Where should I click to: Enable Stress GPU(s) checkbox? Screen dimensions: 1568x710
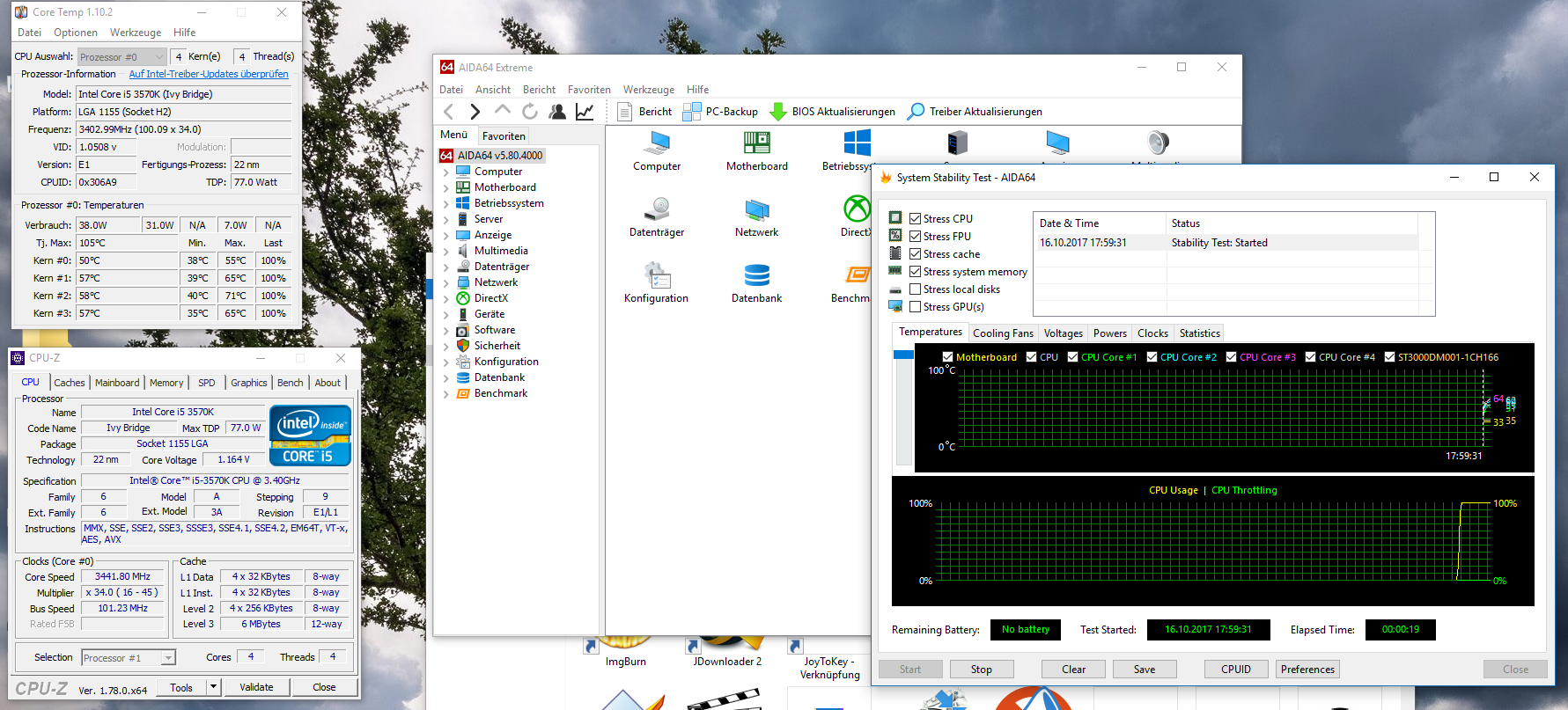click(916, 307)
